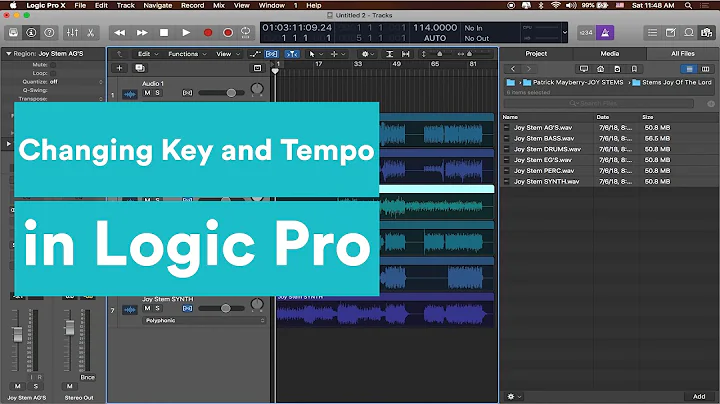The width and height of the screenshot is (720, 404).
Task: Toggle the 1234 count-in button
Action: 586,33
